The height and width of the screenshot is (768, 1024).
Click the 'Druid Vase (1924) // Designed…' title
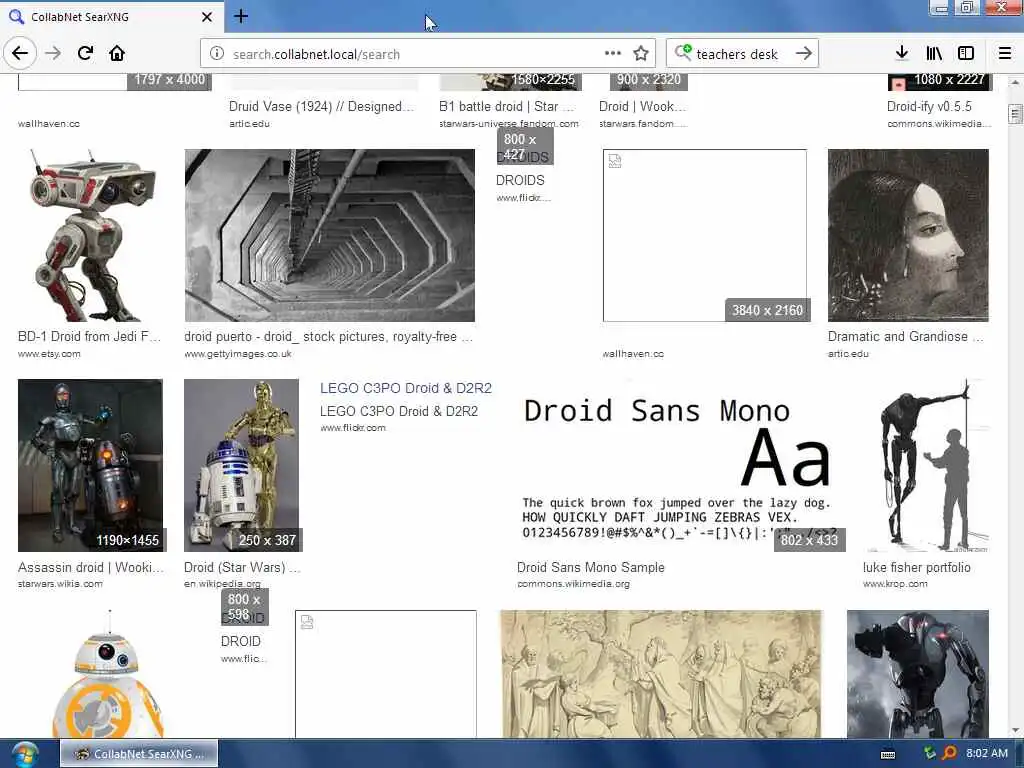(x=321, y=106)
